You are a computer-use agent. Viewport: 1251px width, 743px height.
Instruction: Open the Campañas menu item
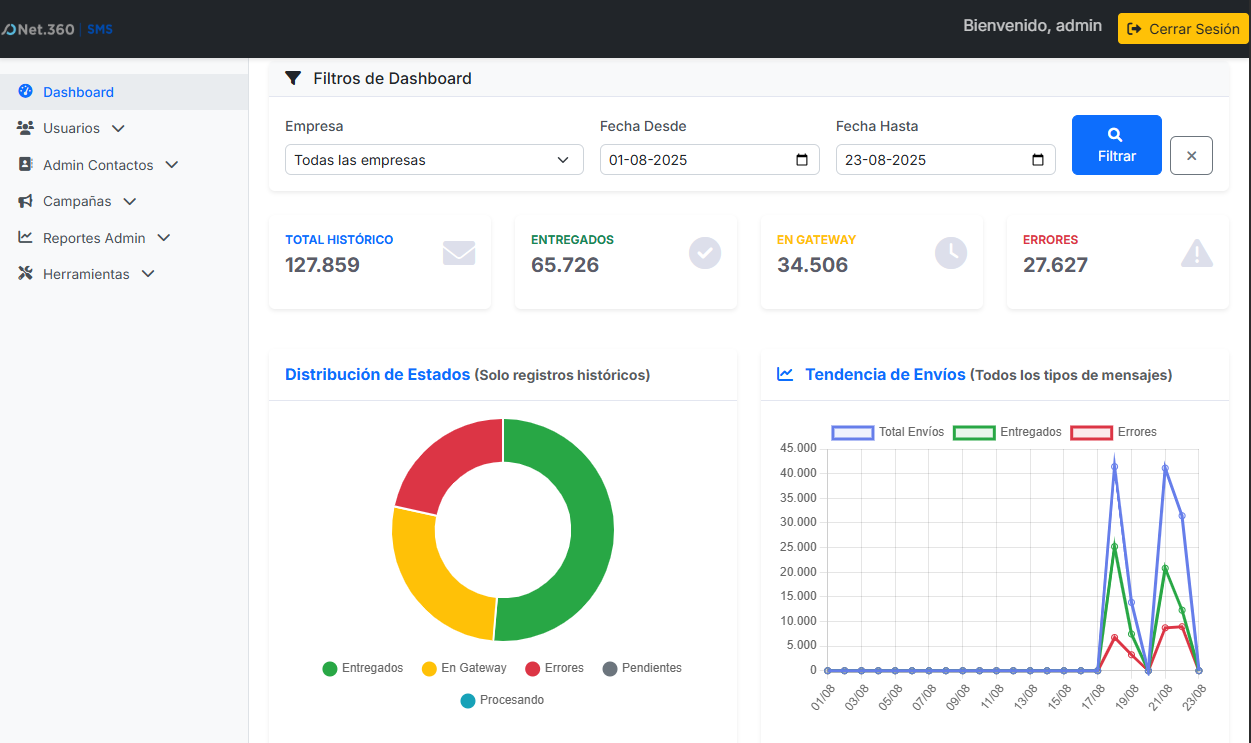pos(77,201)
